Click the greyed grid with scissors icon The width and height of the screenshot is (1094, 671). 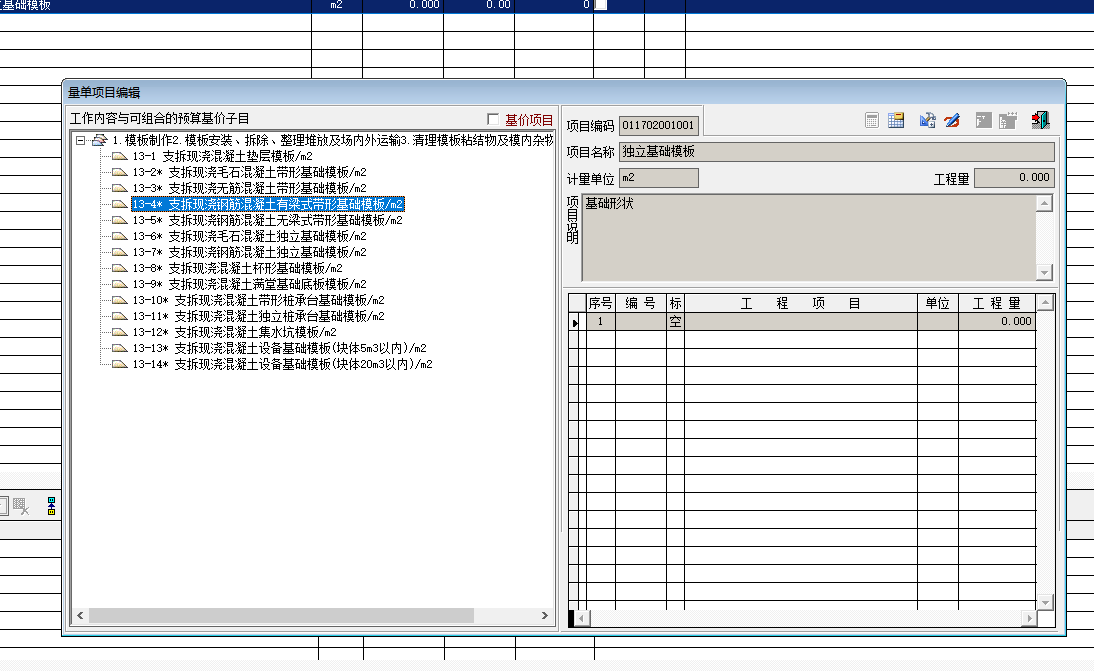[21, 506]
